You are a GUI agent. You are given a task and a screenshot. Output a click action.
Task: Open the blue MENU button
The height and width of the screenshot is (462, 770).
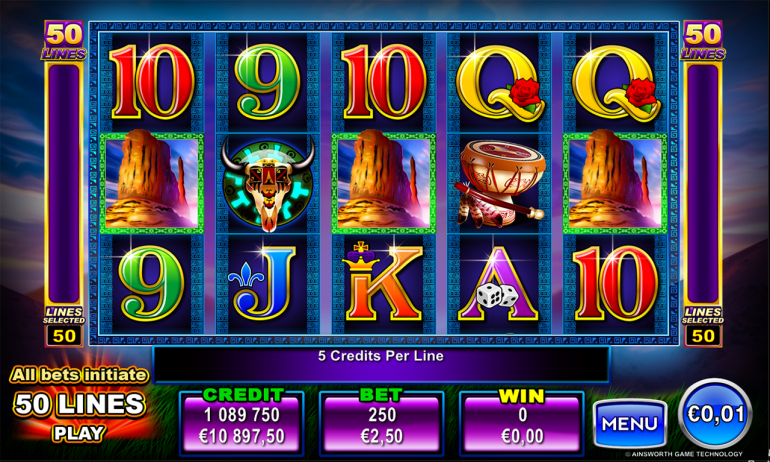coord(630,423)
